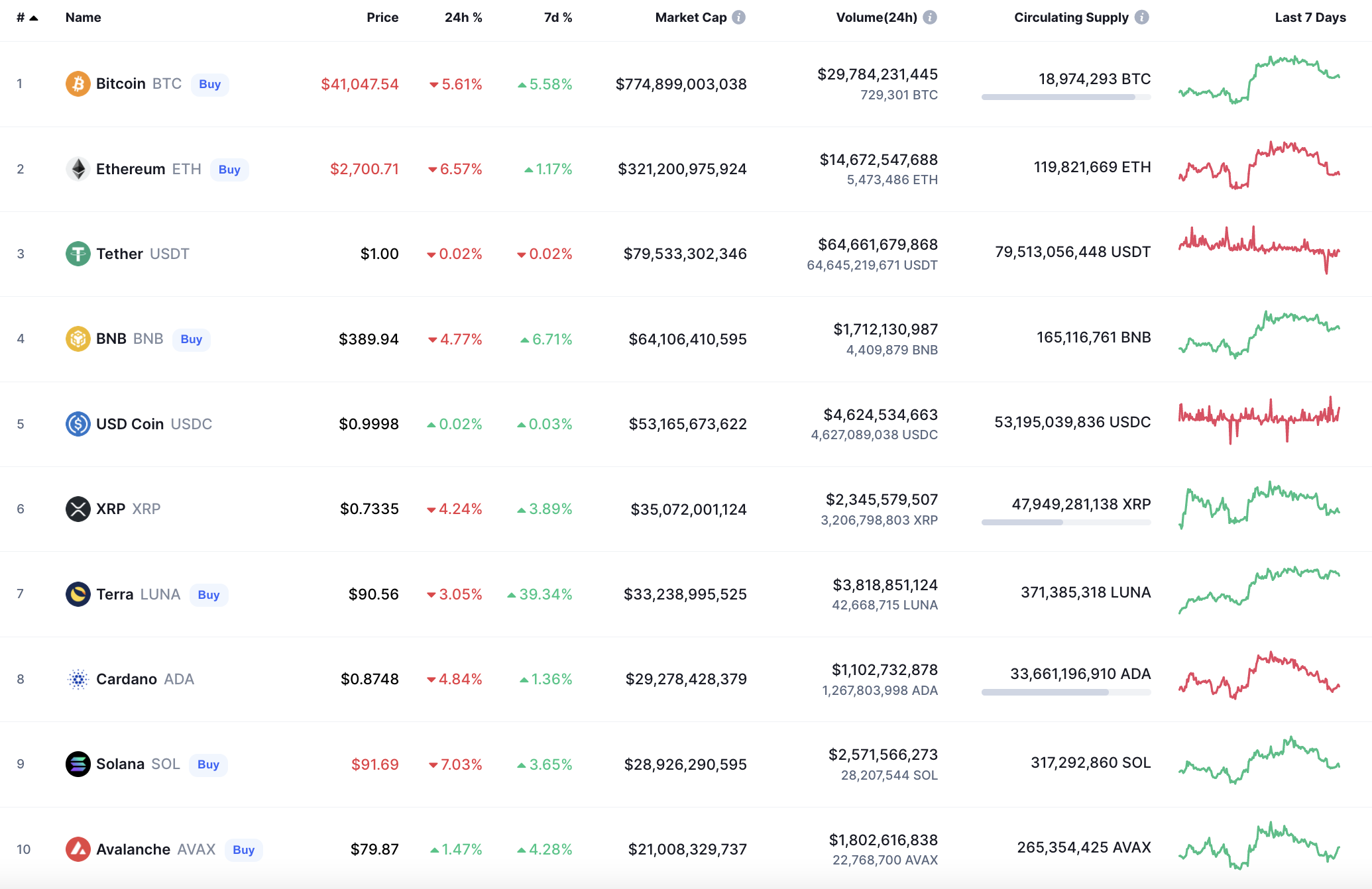This screenshot has width=1372, height=889.
Task: Click the BNB coin logo icon
Action: (x=78, y=339)
